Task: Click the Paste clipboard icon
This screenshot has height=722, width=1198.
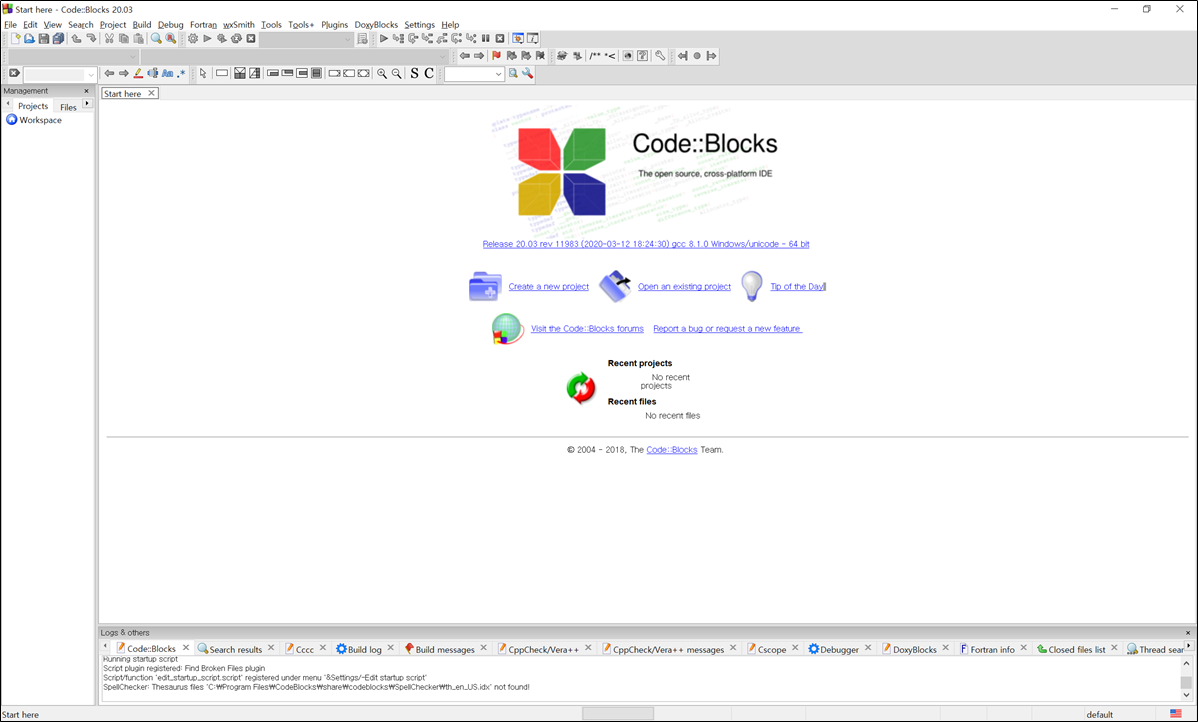Action: coord(138,38)
